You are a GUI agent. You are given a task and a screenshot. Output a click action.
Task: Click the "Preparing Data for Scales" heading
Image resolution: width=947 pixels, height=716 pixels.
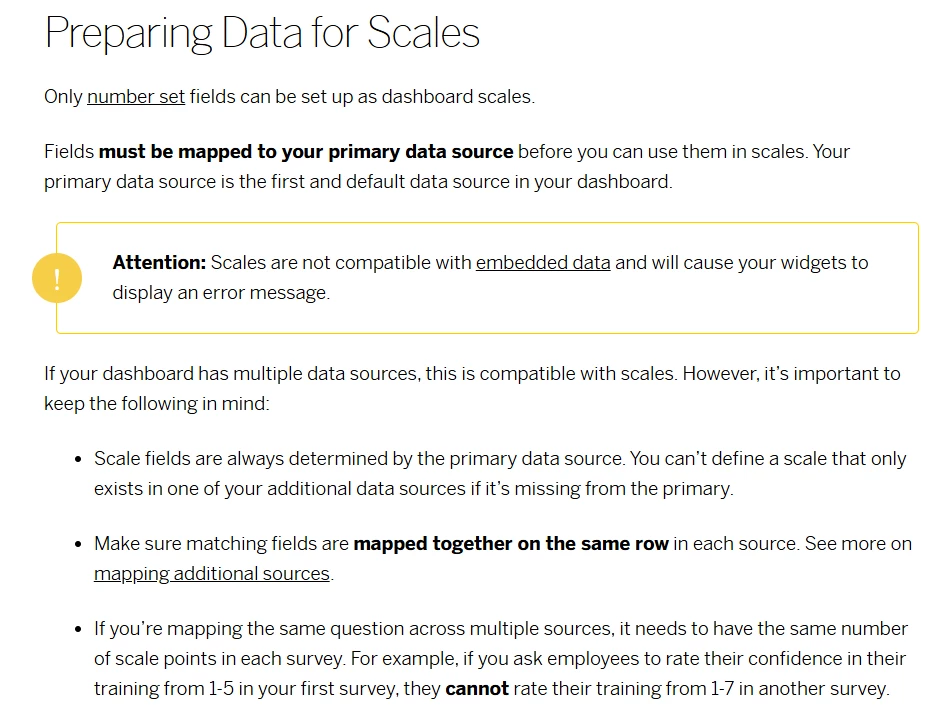(262, 33)
